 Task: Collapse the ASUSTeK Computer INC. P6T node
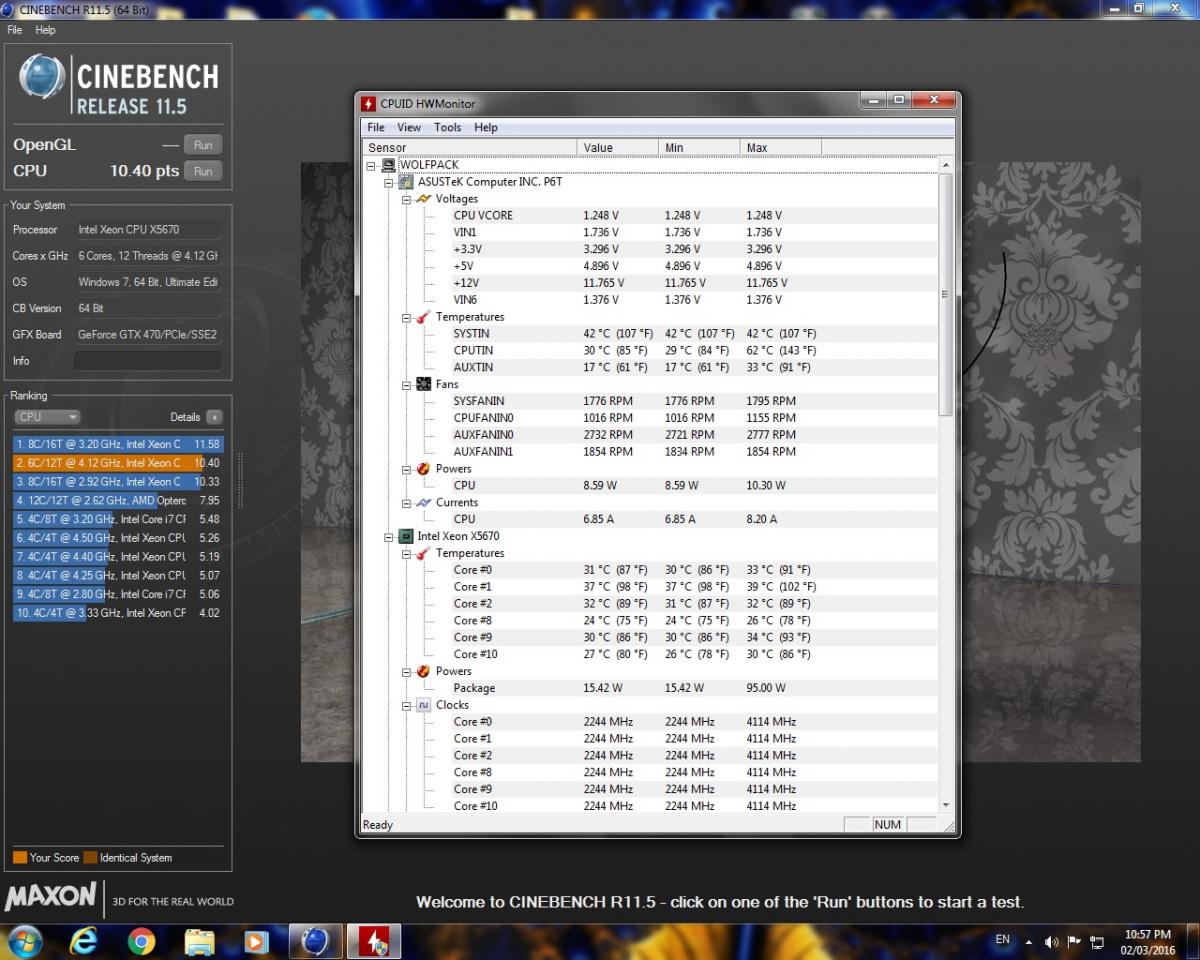click(x=389, y=182)
